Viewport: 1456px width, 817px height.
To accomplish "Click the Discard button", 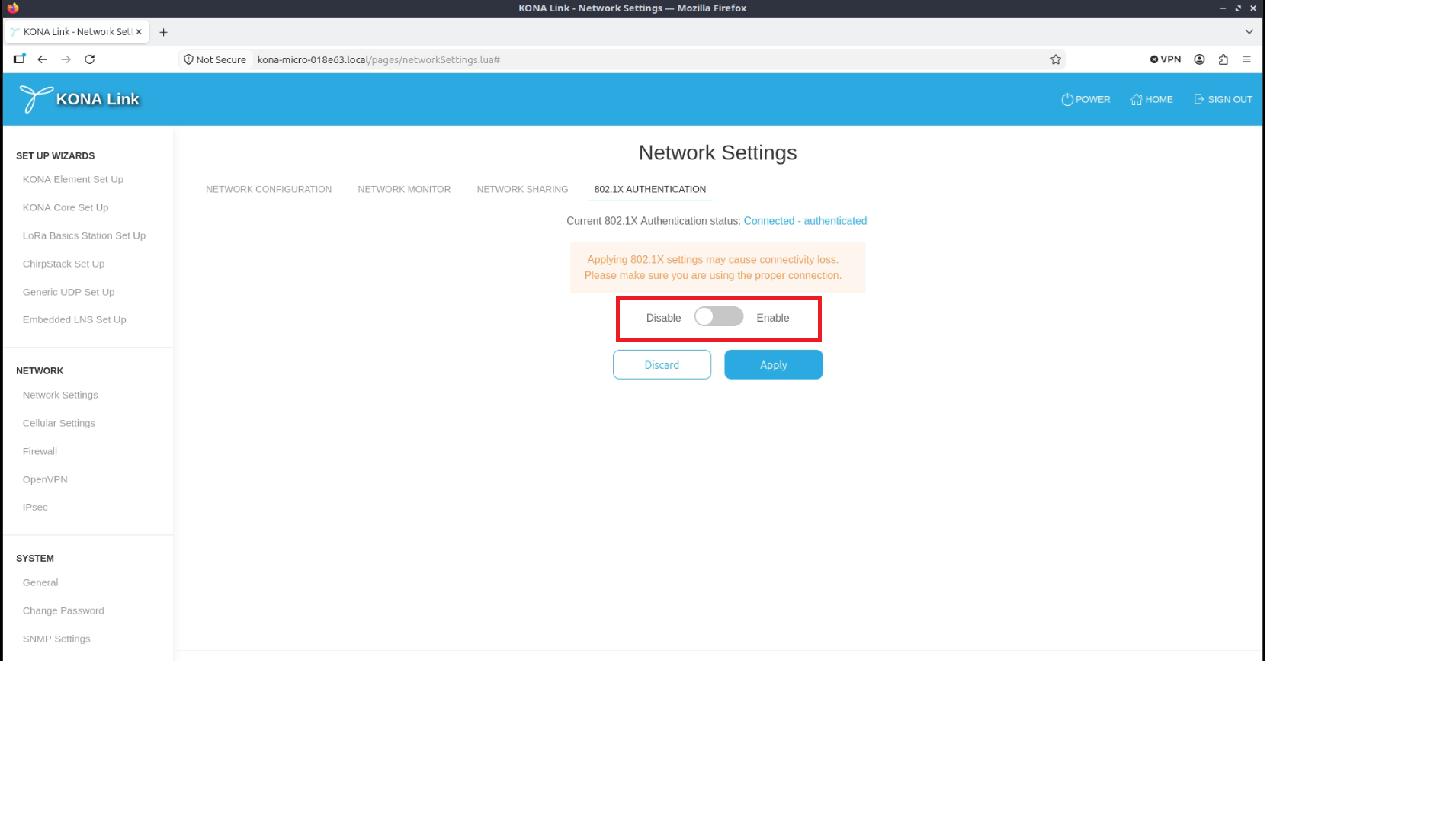I will 662,365.
